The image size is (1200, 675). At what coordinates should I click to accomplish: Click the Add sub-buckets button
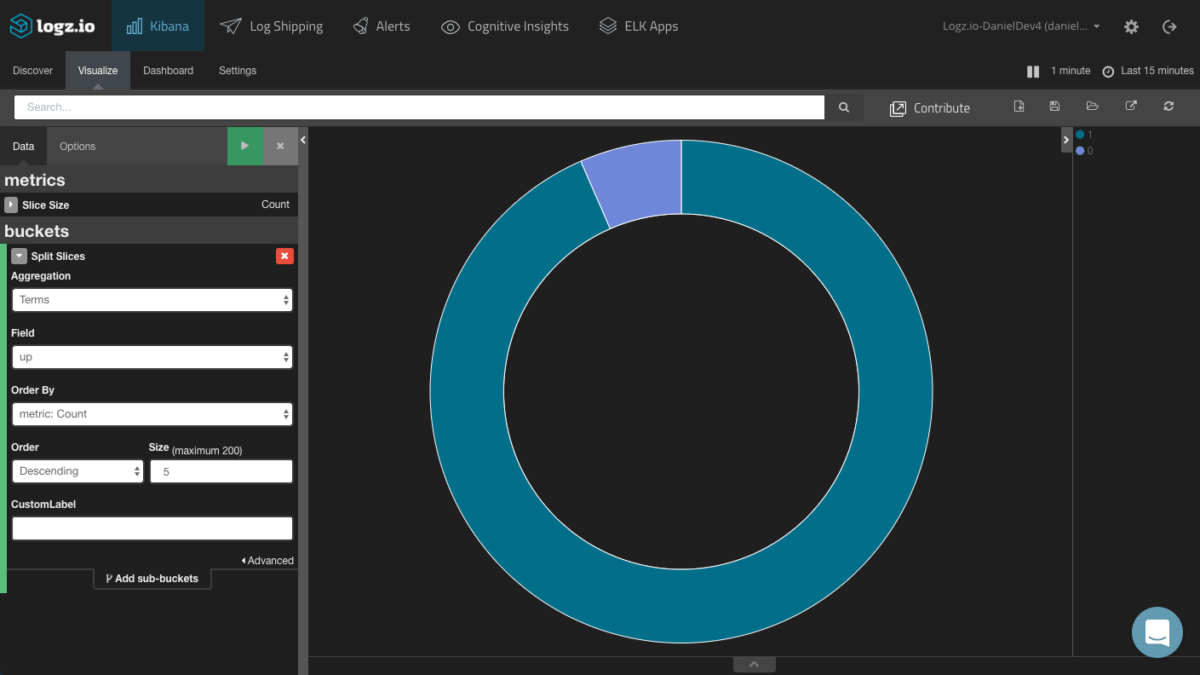pyautogui.click(x=152, y=578)
